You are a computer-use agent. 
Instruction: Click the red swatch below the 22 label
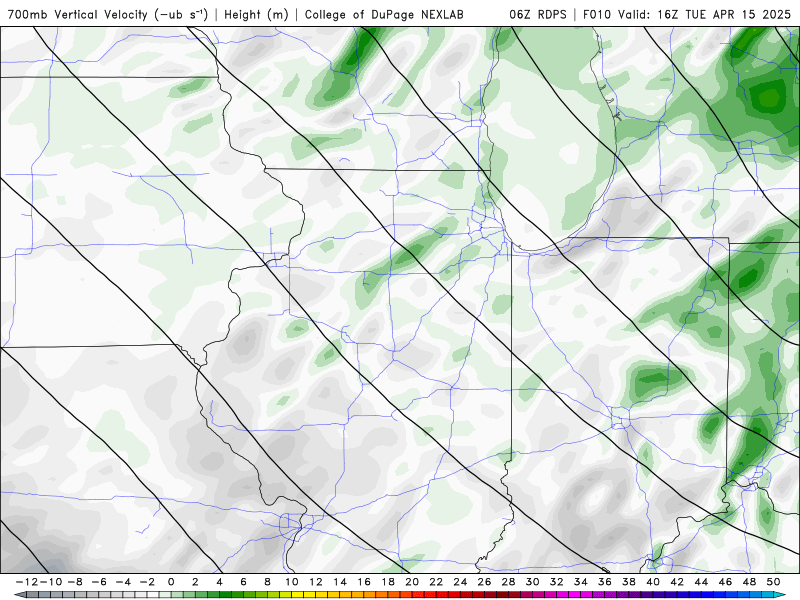click(442, 595)
